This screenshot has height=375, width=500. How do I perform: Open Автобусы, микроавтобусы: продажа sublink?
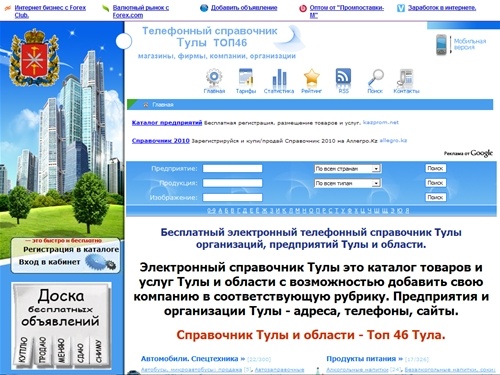point(191,370)
